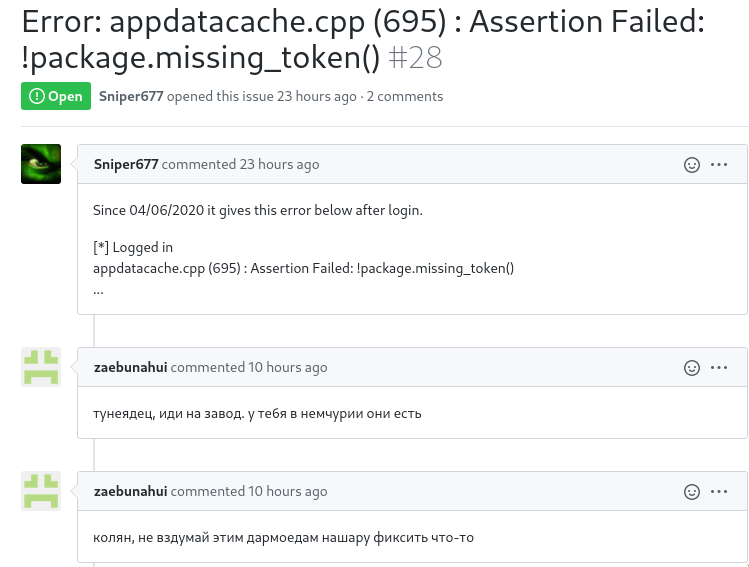The width and height of the screenshot is (749, 567).
Task: Open ellipsis menu on last zaebunahui comment
Action: 719,492
